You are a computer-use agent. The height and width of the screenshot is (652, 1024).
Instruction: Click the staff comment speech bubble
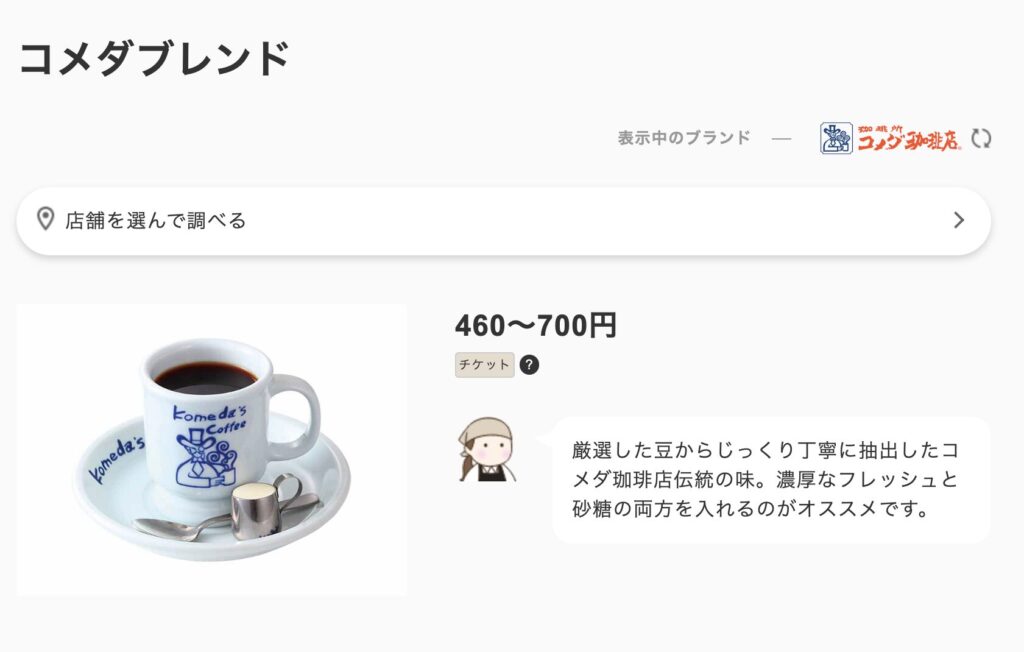(x=771, y=480)
